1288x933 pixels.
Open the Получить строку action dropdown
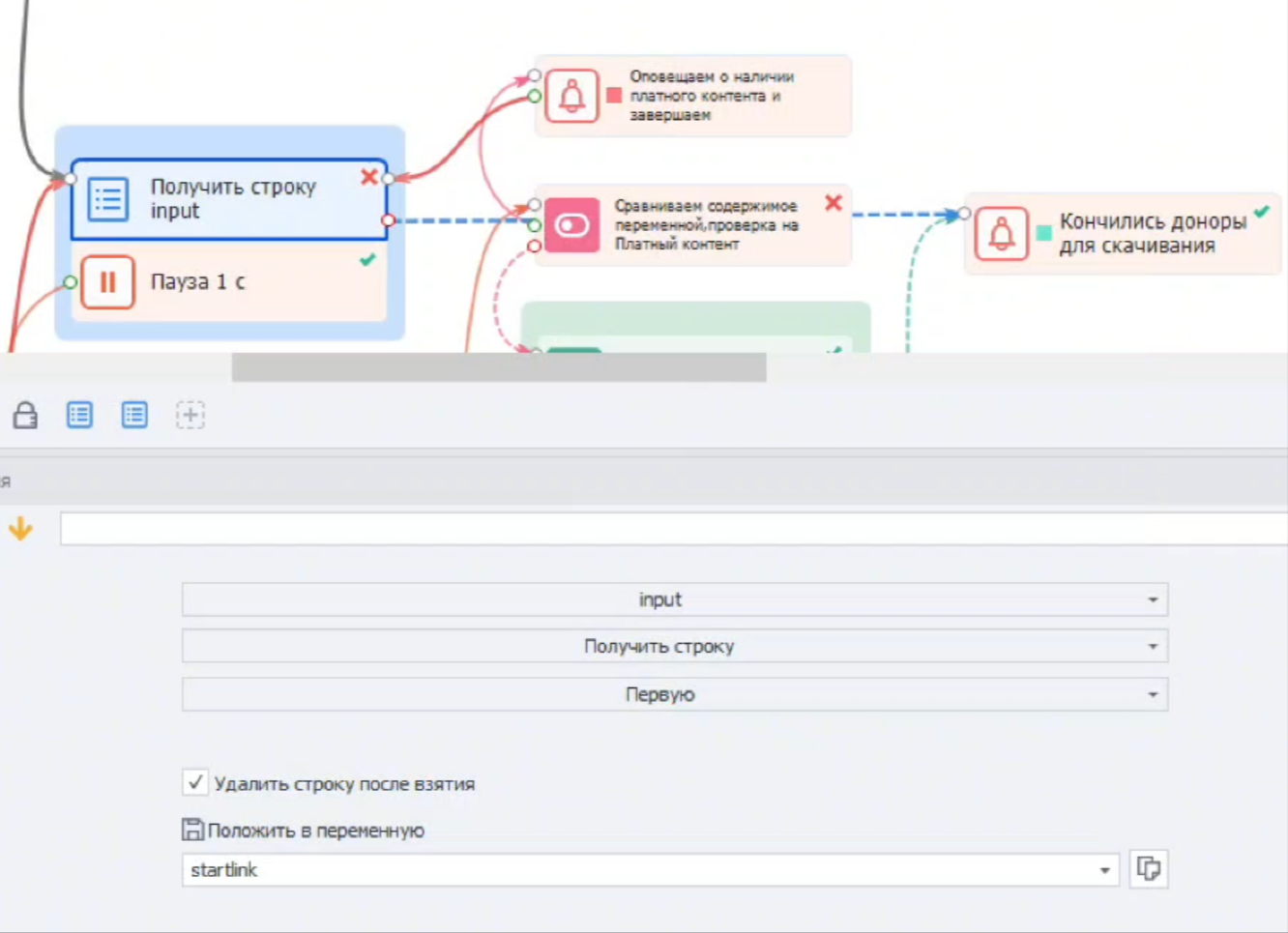pyautogui.click(x=675, y=646)
